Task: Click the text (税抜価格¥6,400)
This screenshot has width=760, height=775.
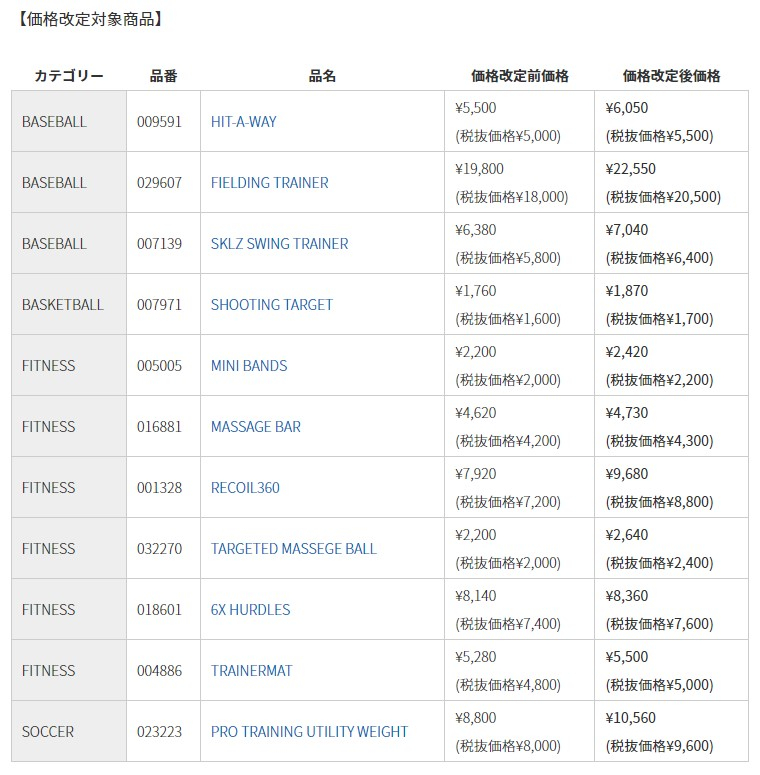Action: (659, 258)
